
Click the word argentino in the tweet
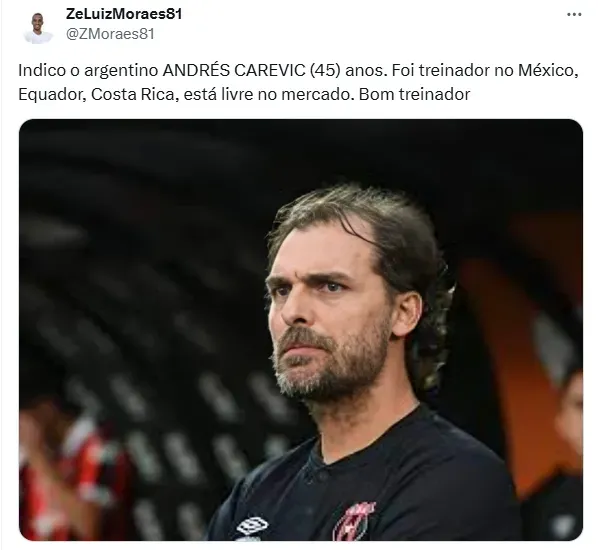tap(121, 71)
